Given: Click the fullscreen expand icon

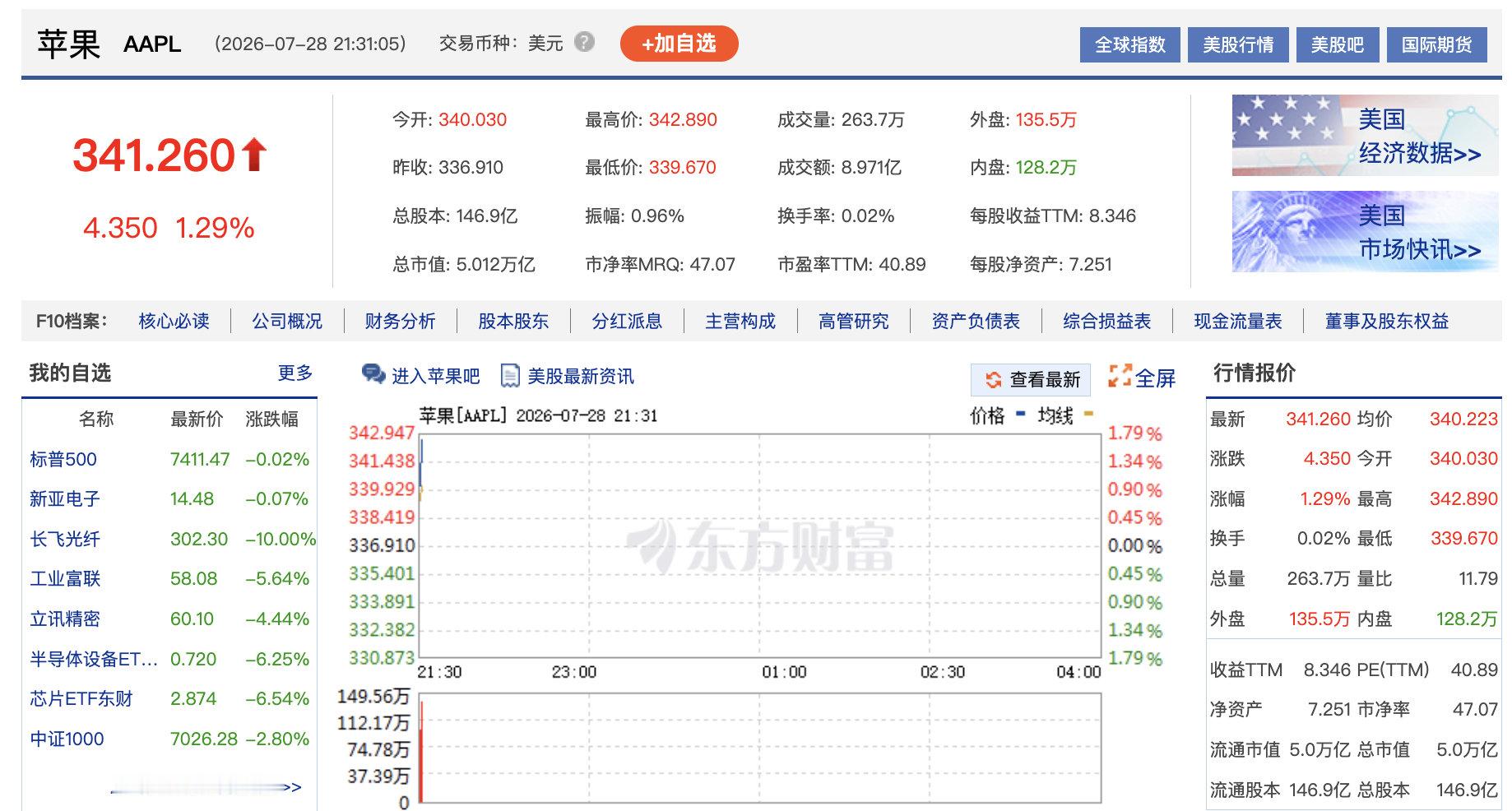Looking at the screenshot, I should (1120, 376).
